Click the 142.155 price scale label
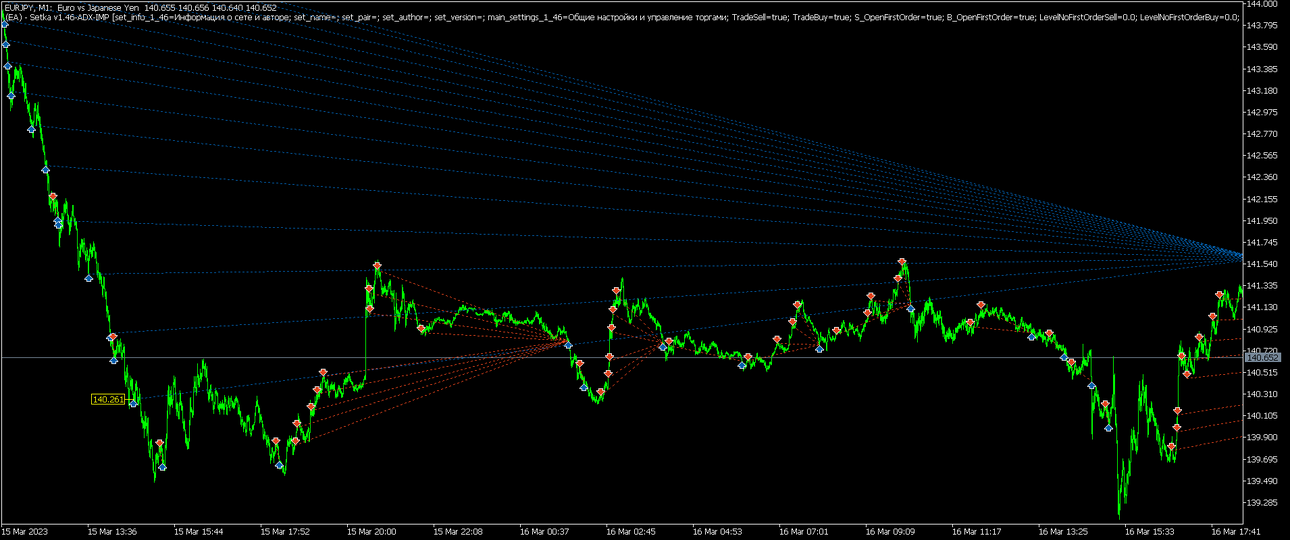 point(1263,200)
